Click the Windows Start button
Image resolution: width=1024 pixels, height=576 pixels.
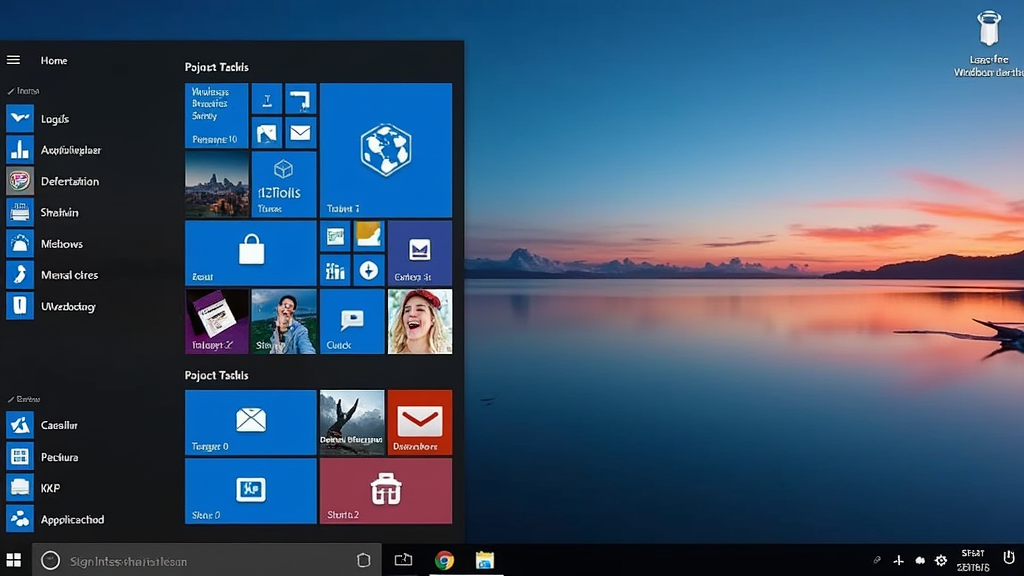point(14,560)
